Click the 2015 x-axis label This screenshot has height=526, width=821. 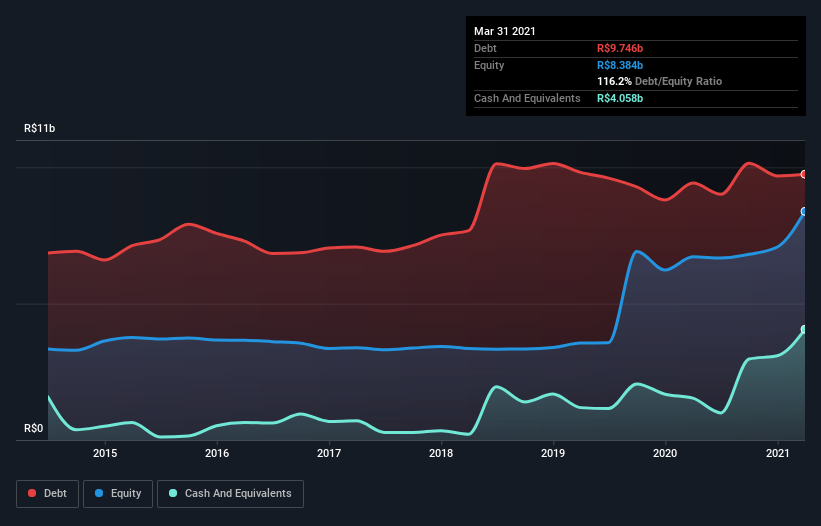click(x=105, y=453)
